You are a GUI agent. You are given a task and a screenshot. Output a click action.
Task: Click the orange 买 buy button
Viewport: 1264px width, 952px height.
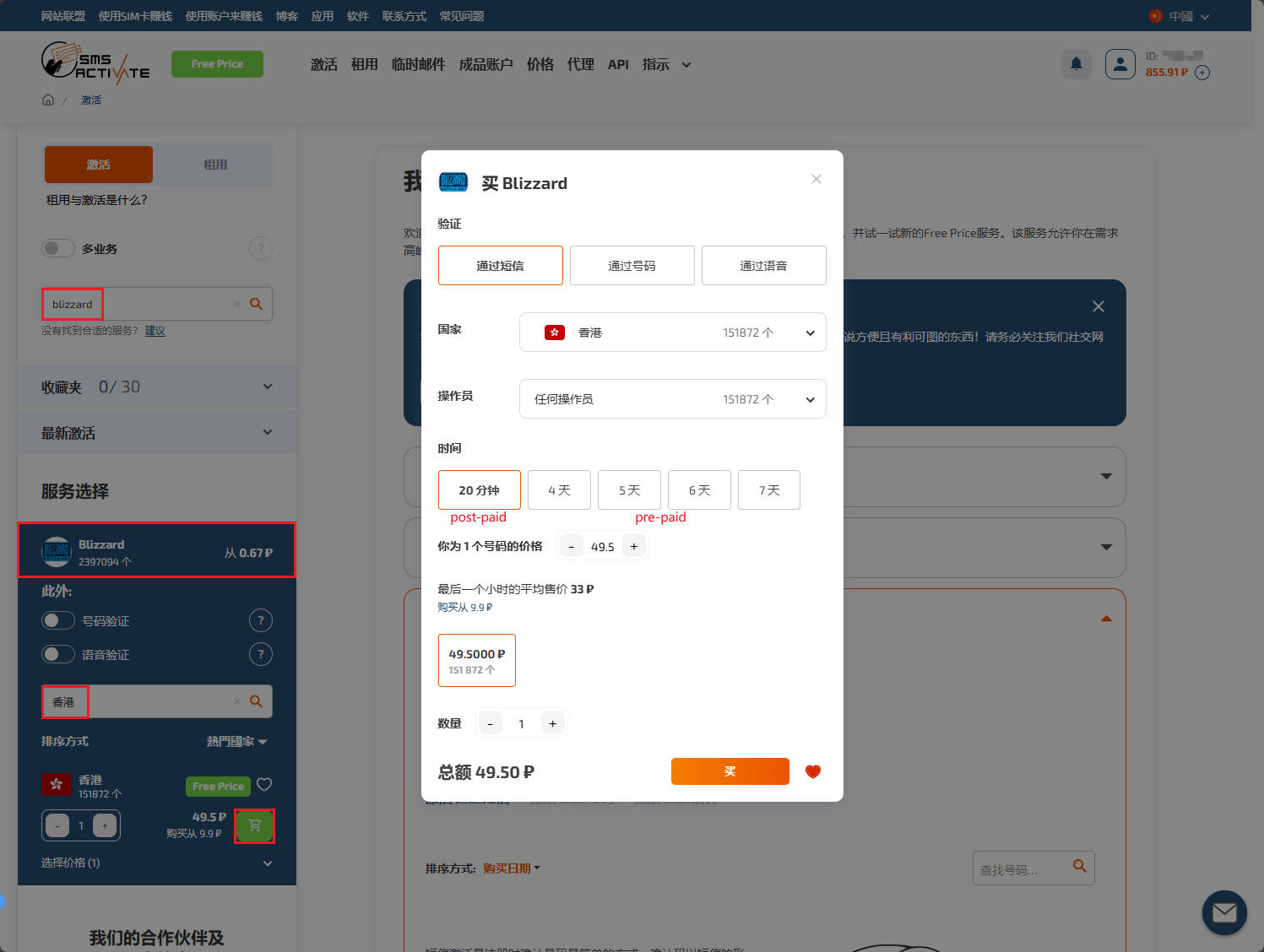(x=730, y=771)
